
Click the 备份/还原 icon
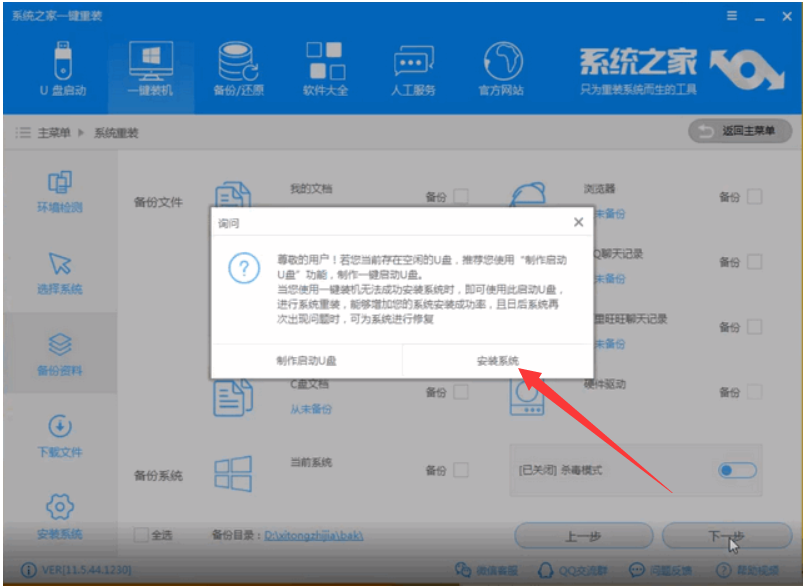[x=237, y=62]
